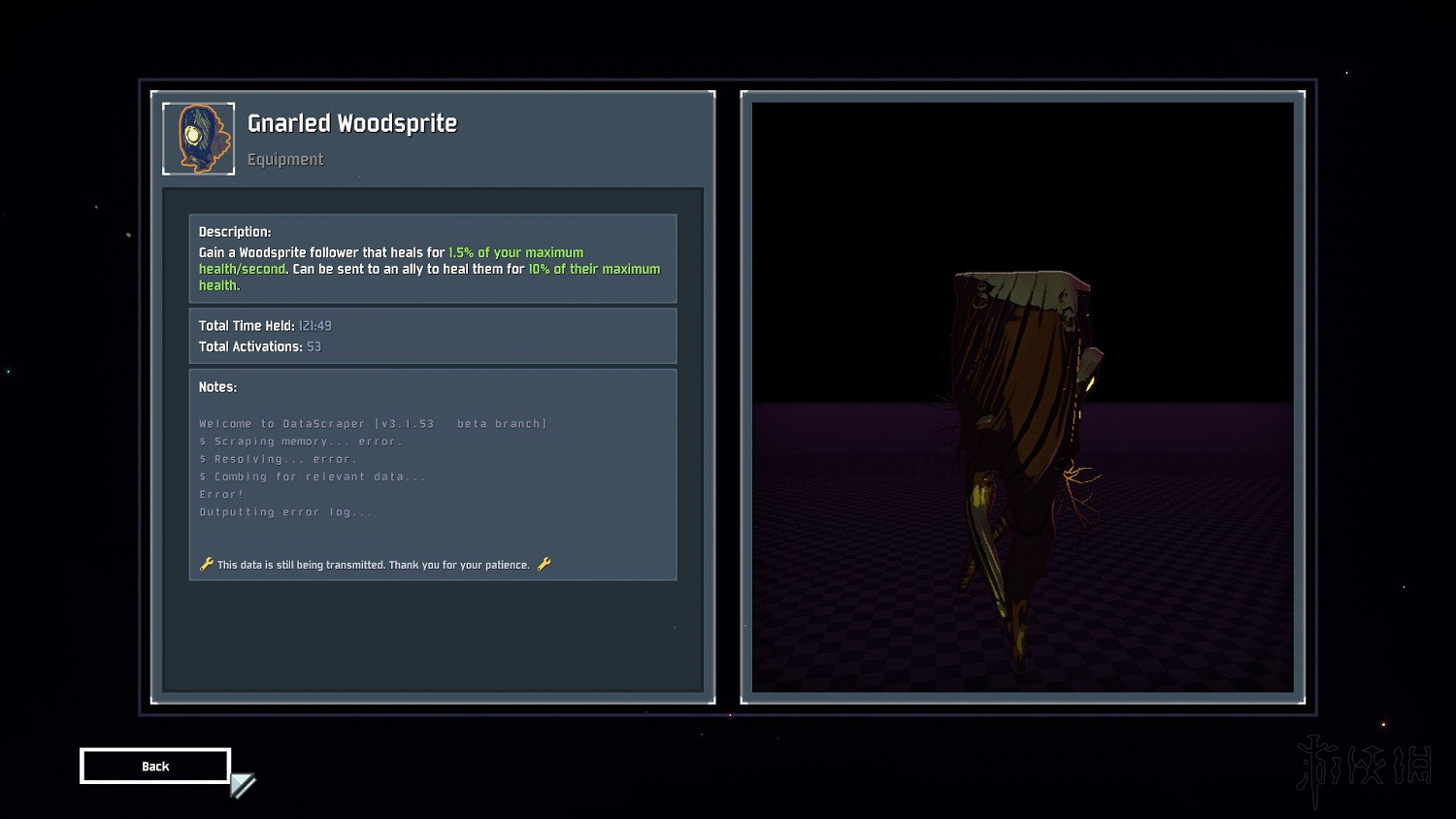Click the 'Outputting error log...' line
This screenshot has width=1456, height=819.
coord(285,512)
